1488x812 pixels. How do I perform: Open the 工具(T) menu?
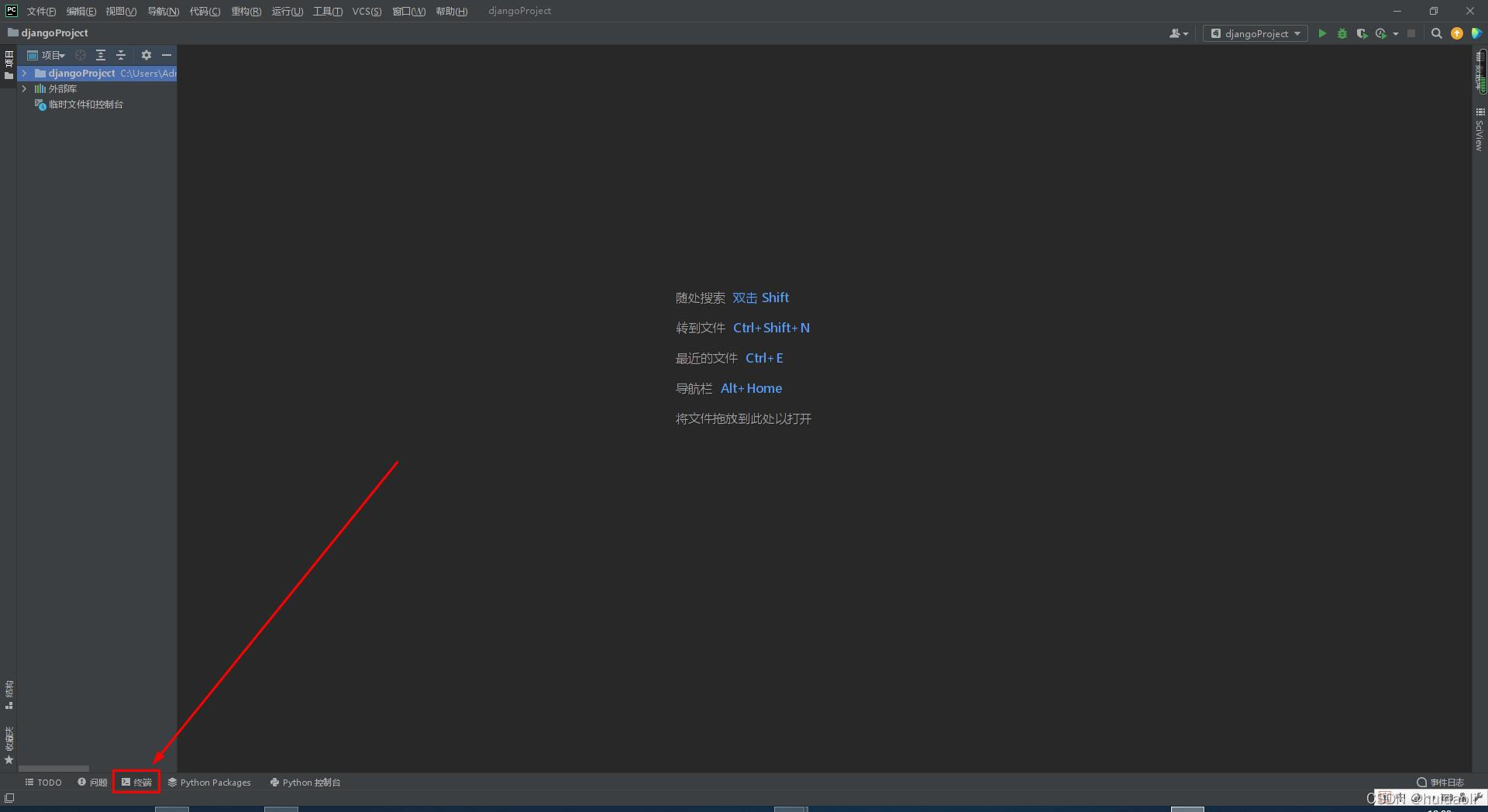(328, 11)
